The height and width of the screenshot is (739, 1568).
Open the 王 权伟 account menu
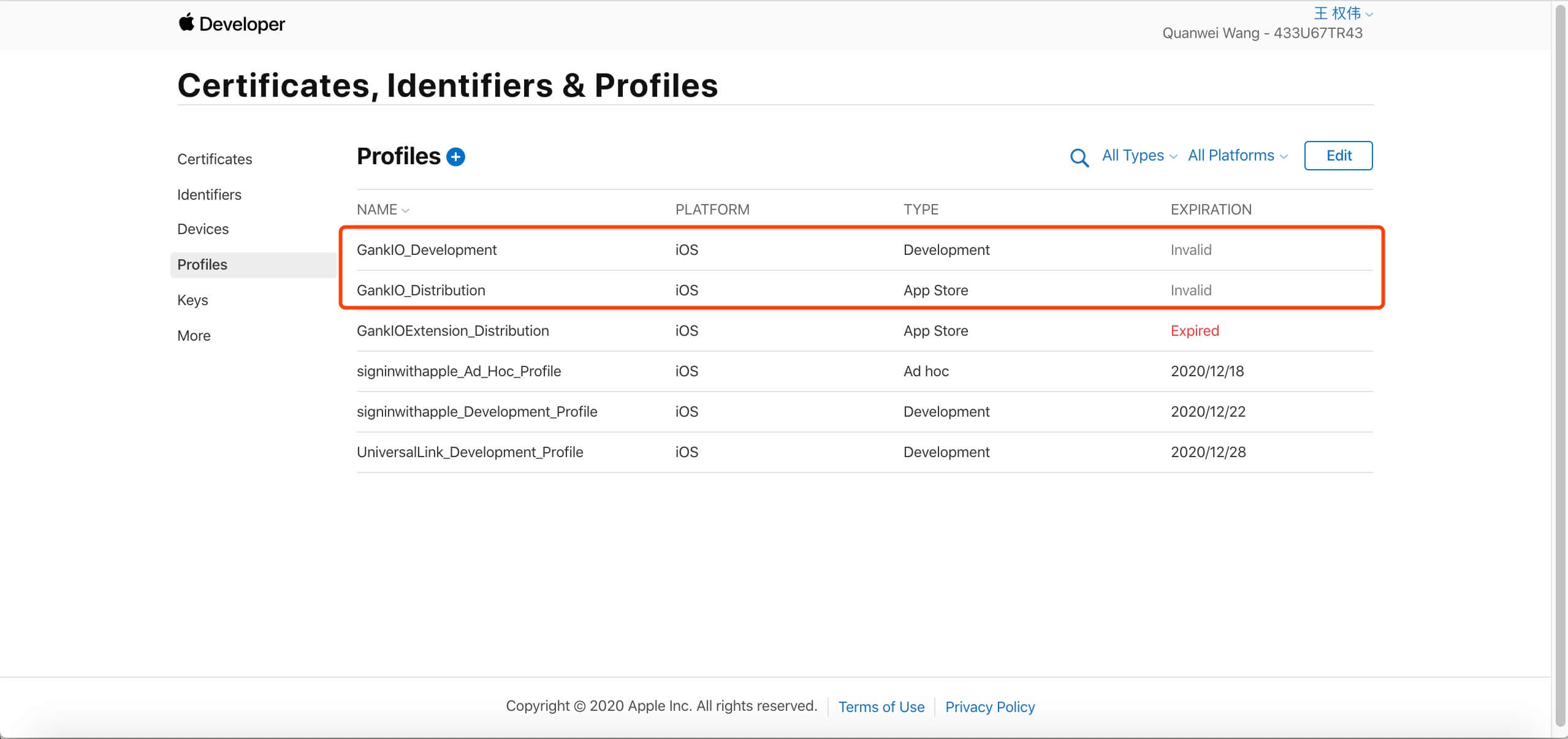click(1343, 13)
